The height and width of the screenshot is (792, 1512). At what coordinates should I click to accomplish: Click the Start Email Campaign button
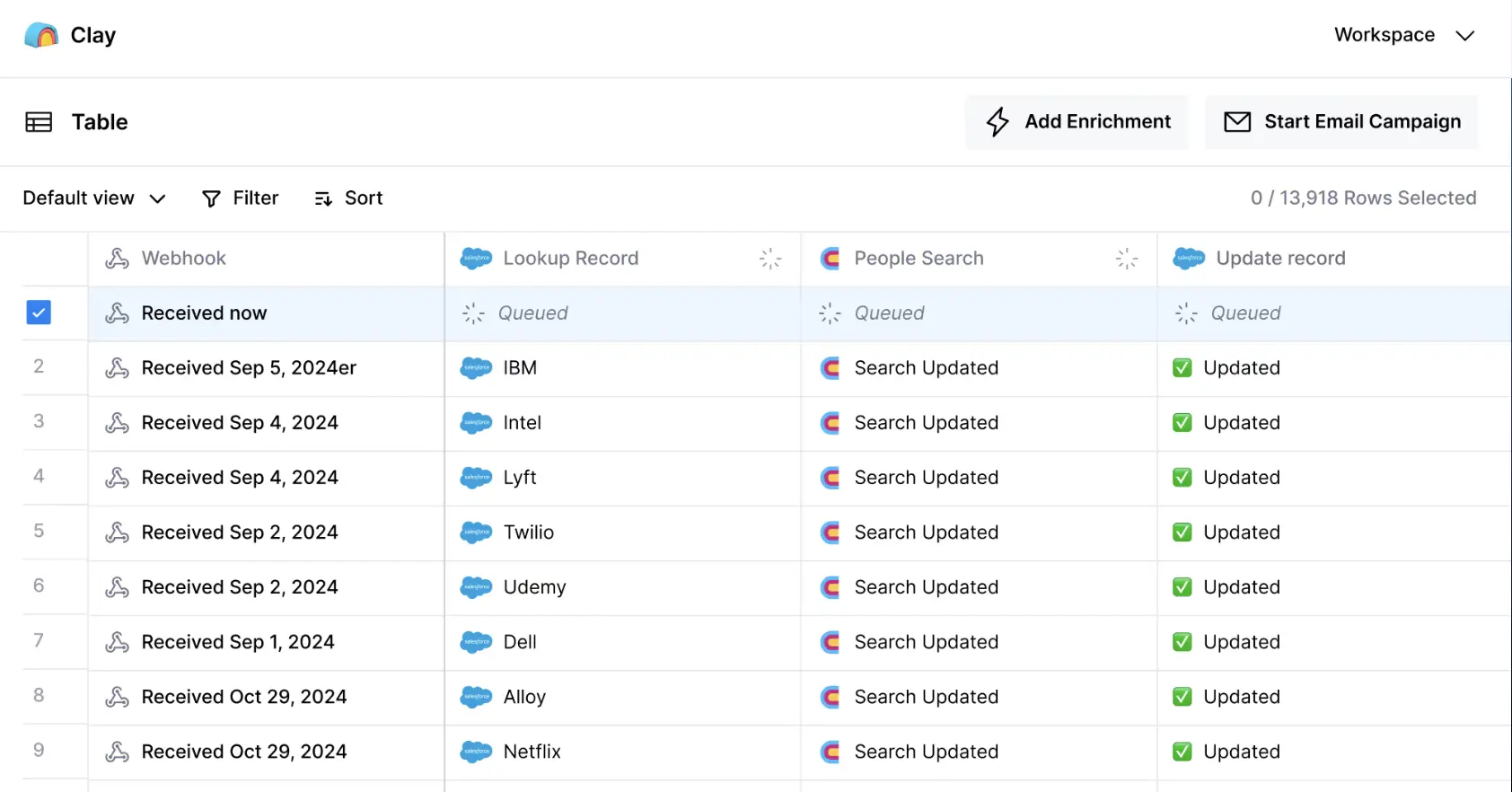(1341, 122)
